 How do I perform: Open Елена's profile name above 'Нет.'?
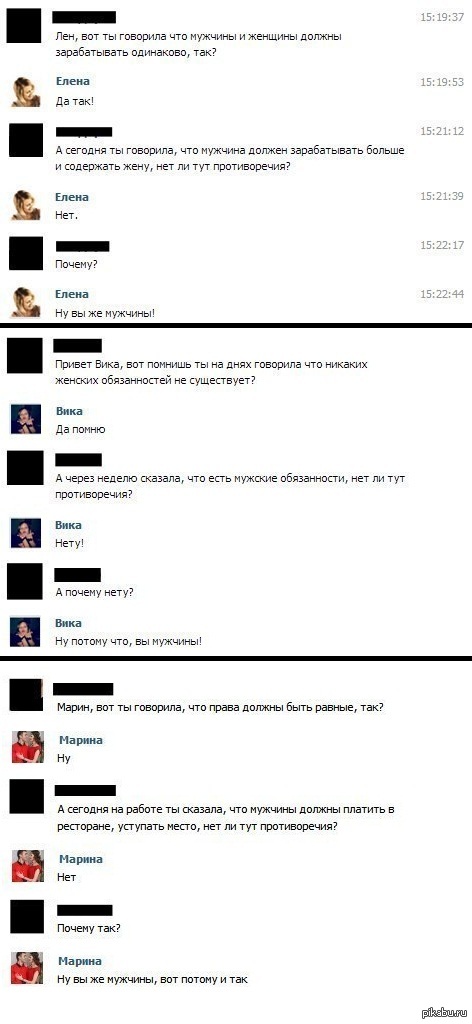click(73, 197)
